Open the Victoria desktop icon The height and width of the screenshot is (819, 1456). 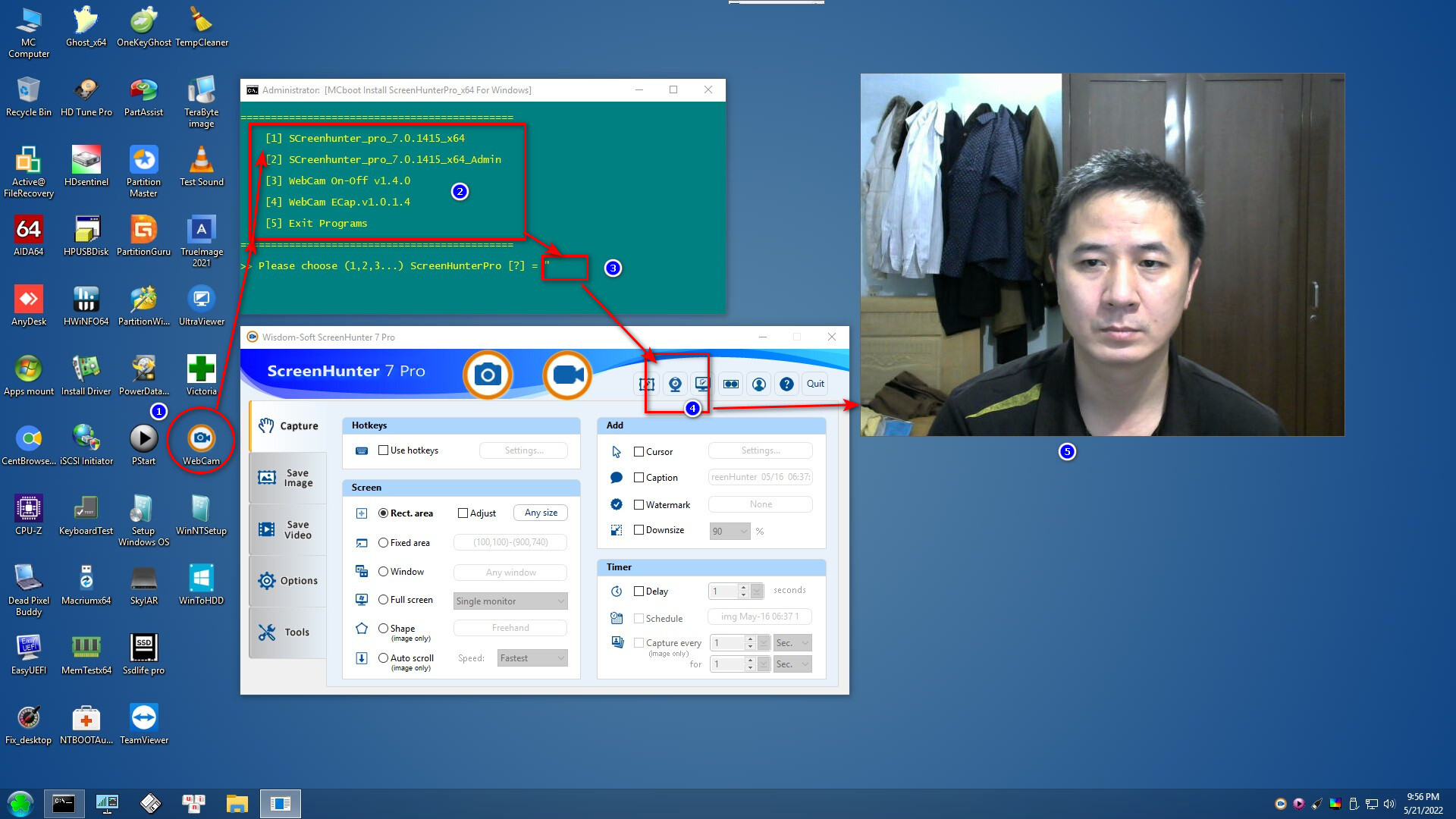pyautogui.click(x=201, y=375)
